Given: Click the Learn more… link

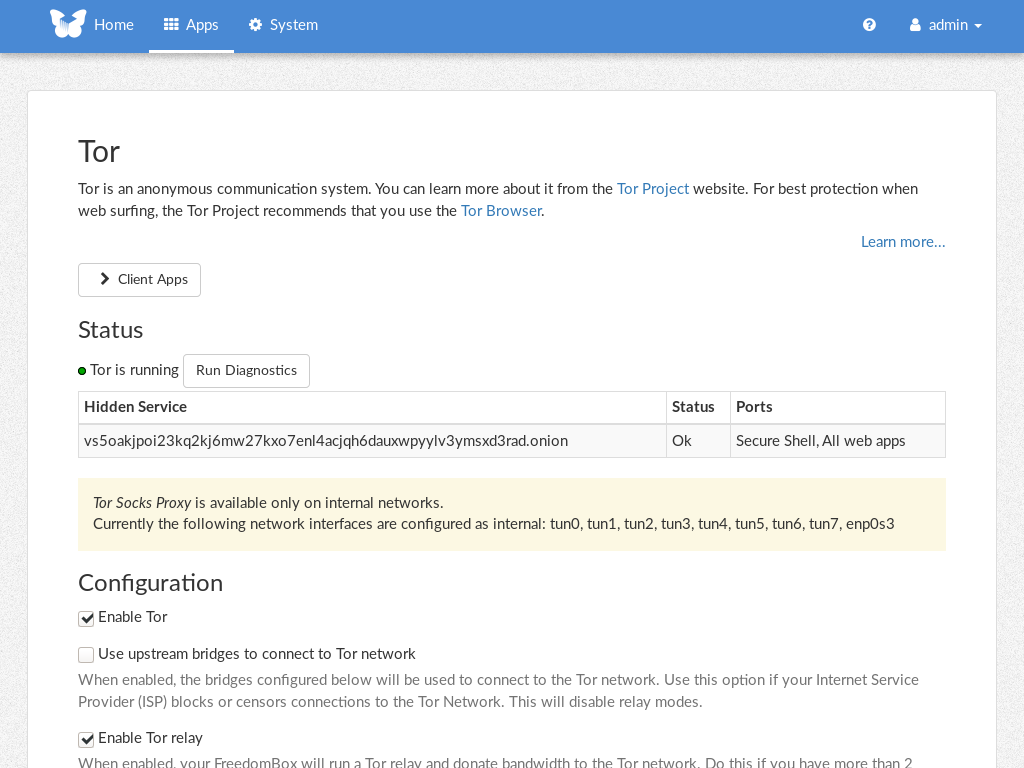Looking at the screenshot, I should click(x=902, y=242).
